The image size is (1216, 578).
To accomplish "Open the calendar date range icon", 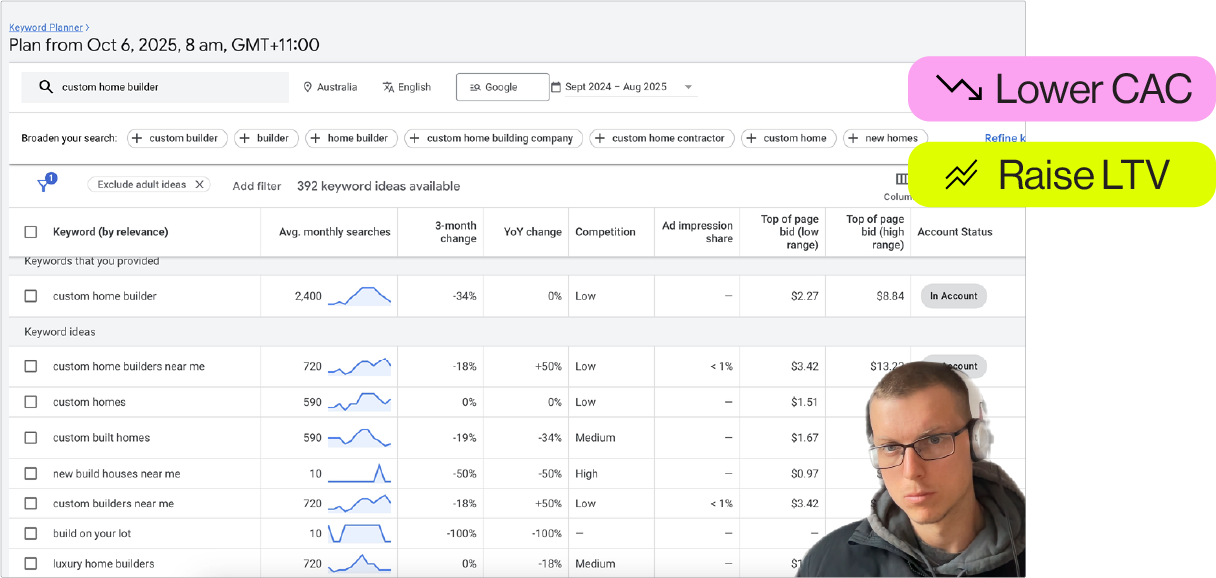I will click(x=556, y=87).
